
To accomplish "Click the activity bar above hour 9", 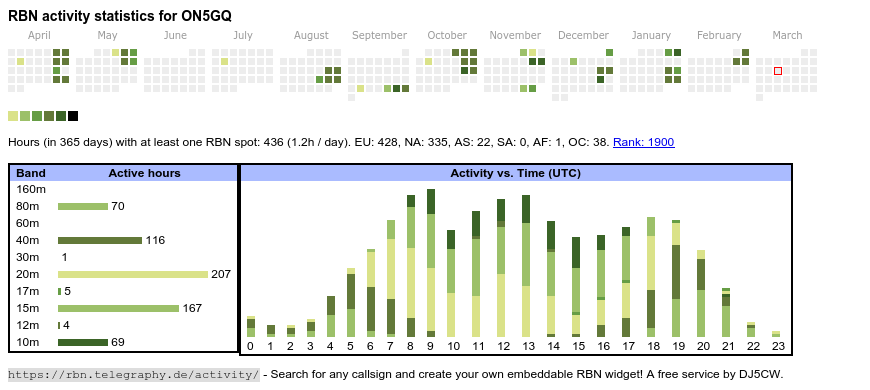I will click(431, 263).
